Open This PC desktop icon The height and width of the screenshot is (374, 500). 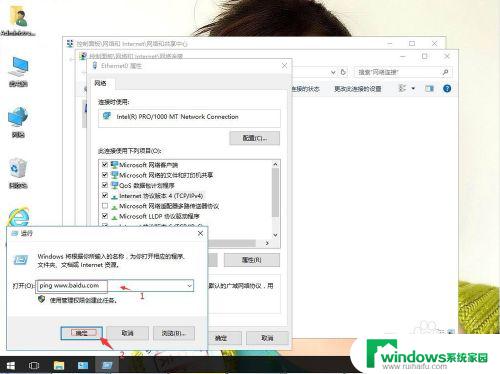pos(18,71)
